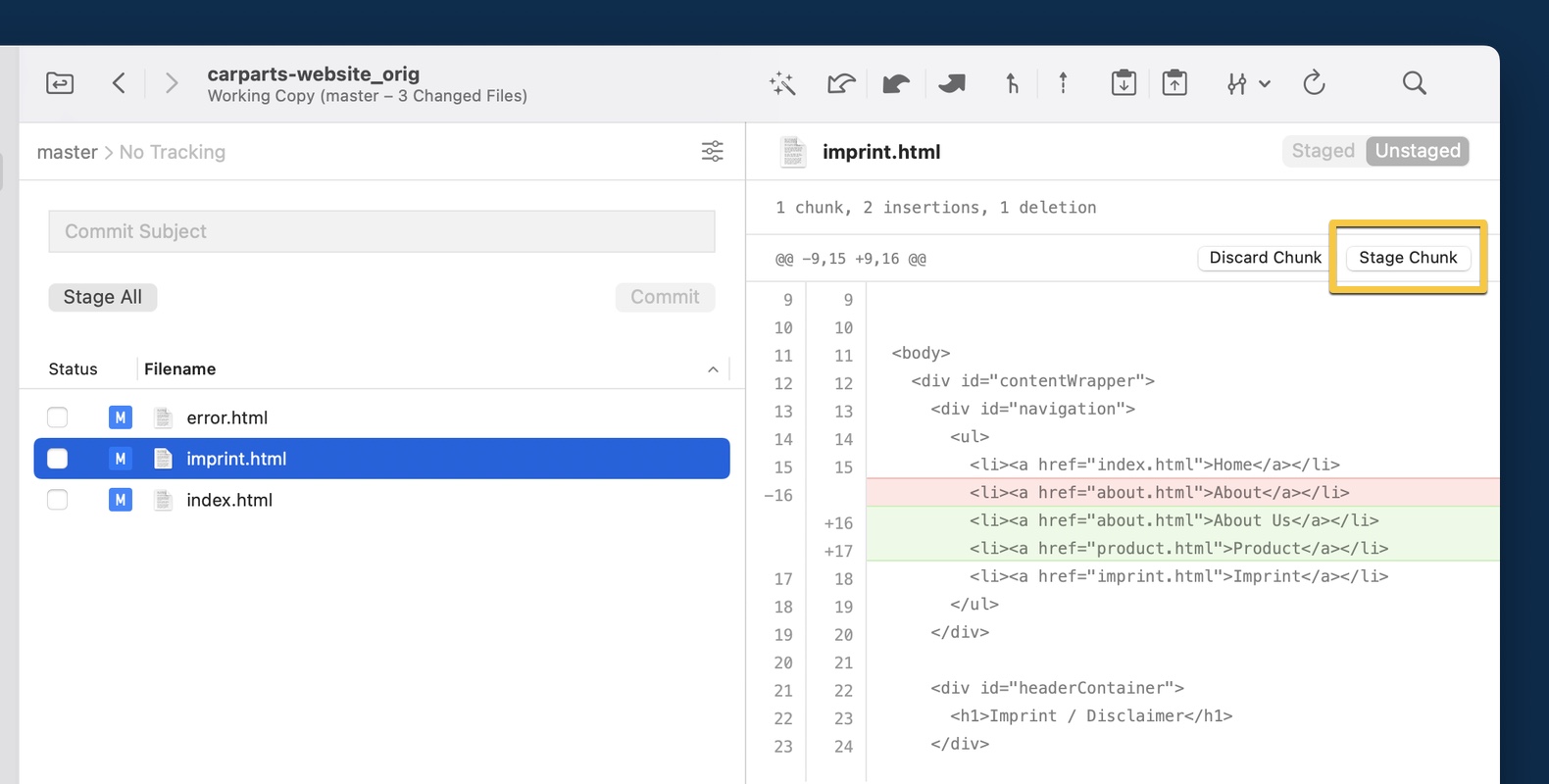Click the Status column header
Viewport: 1549px width, 784px height.
point(74,369)
